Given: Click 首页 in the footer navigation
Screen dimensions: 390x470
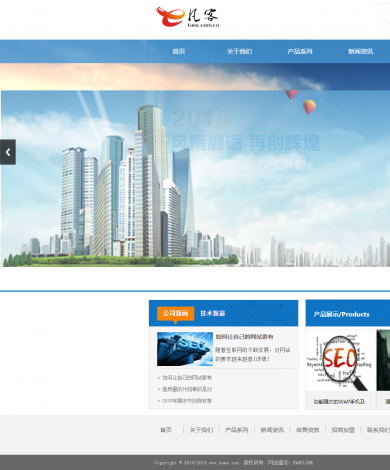Looking at the screenshot, I should click(166, 430).
